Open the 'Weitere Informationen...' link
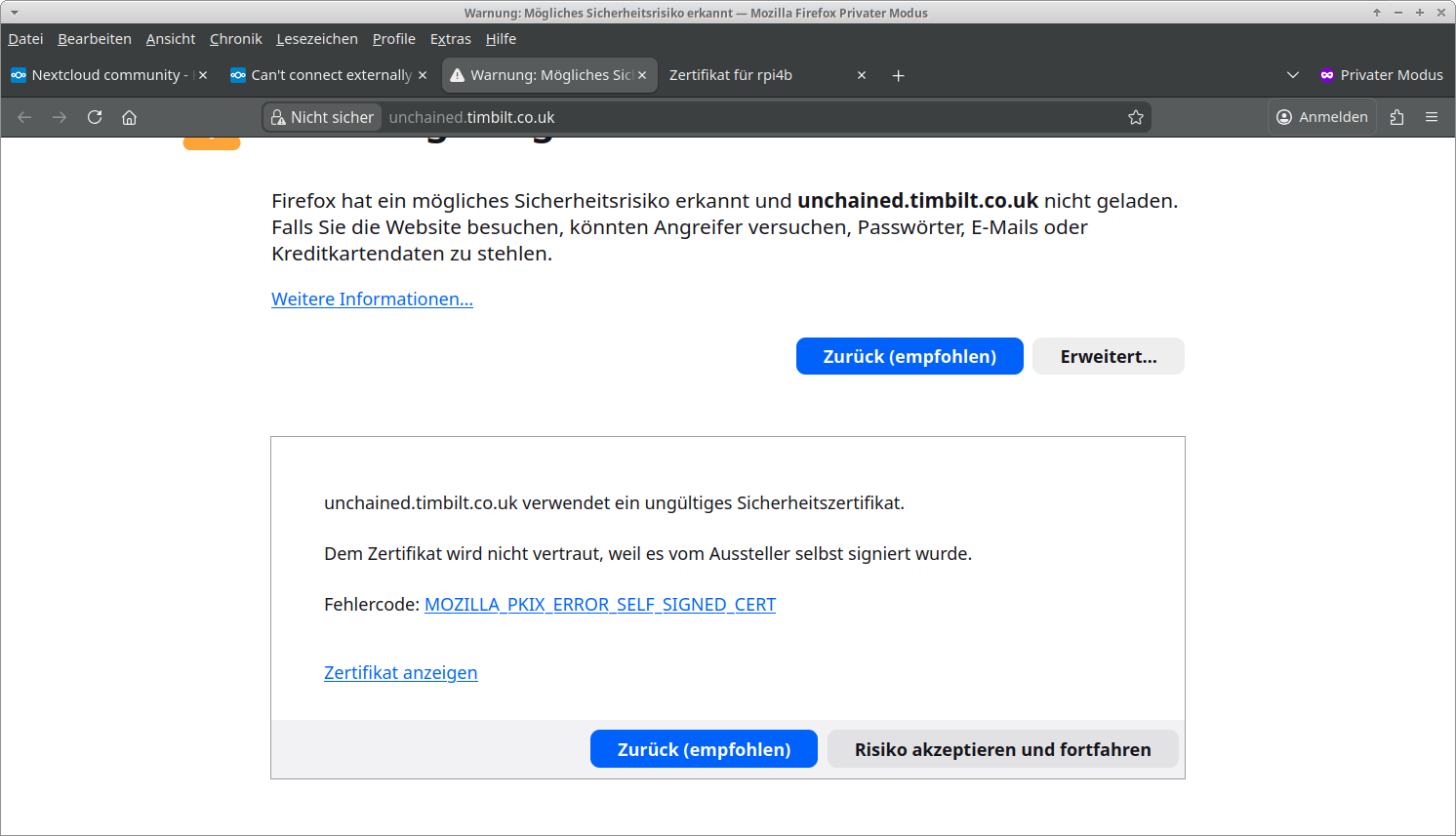The width and height of the screenshot is (1456, 836). 372,299
